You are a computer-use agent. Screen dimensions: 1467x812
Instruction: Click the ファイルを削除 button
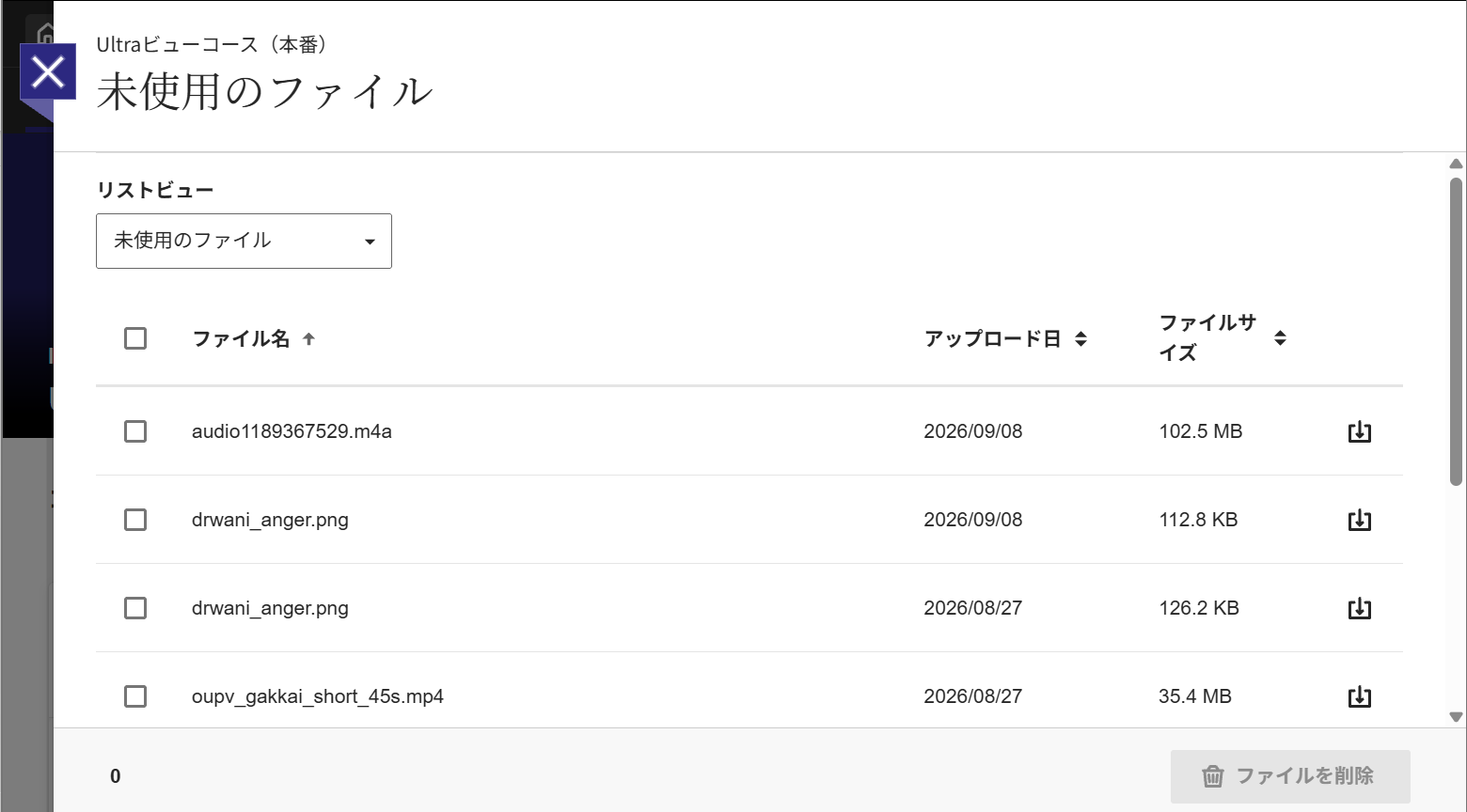click(1290, 776)
